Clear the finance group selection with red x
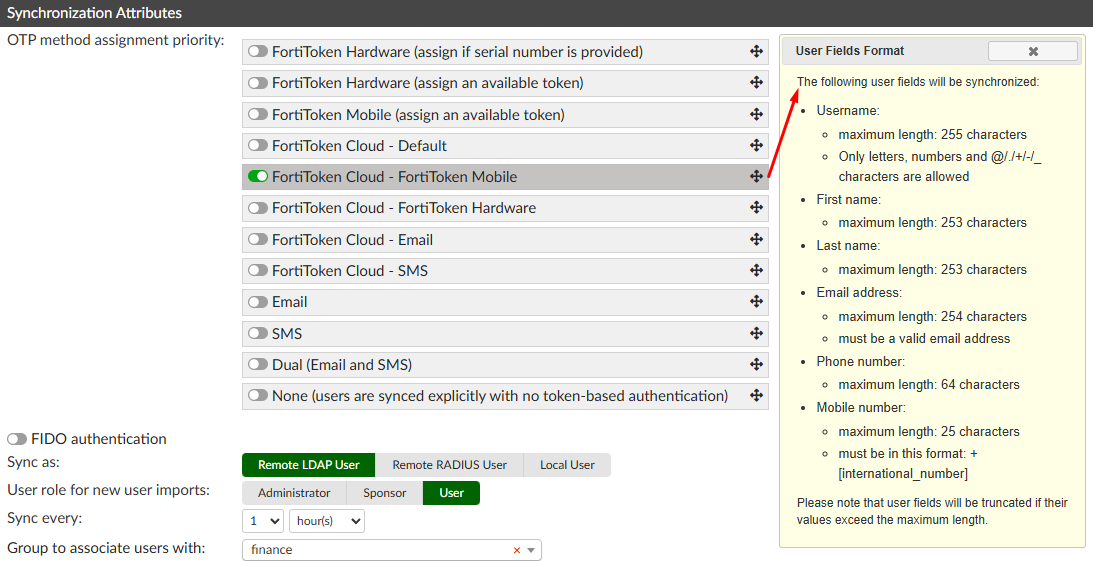 tap(517, 550)
